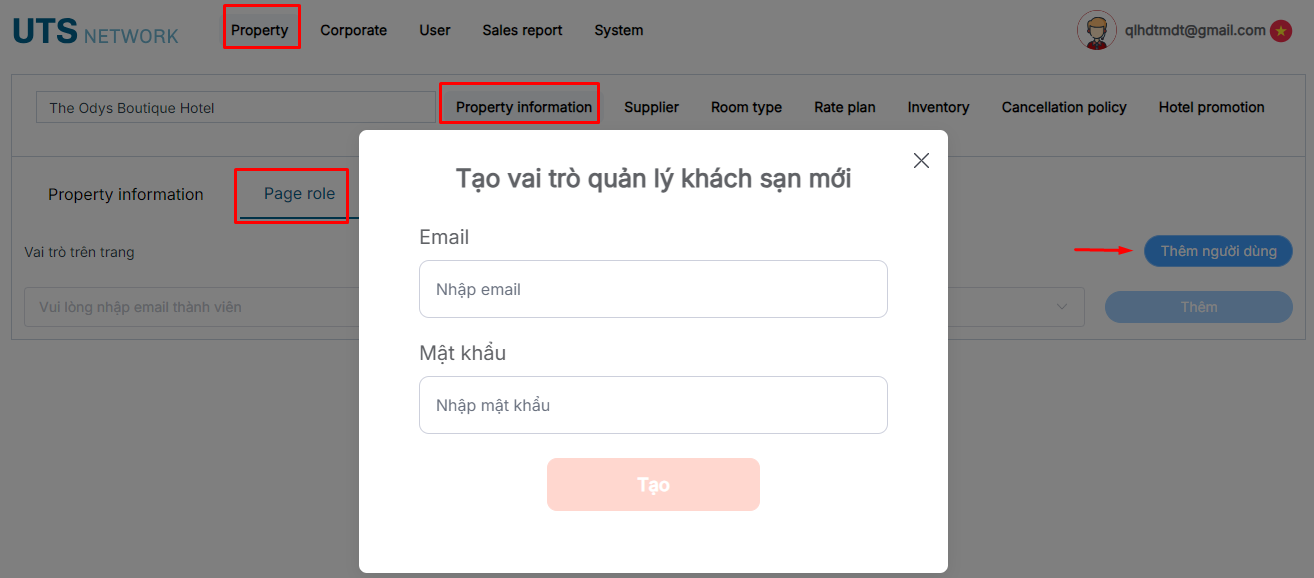Click the user avatar profile picture
The width and height of the screenshot is (1314, 578).
coord(1097,30)
